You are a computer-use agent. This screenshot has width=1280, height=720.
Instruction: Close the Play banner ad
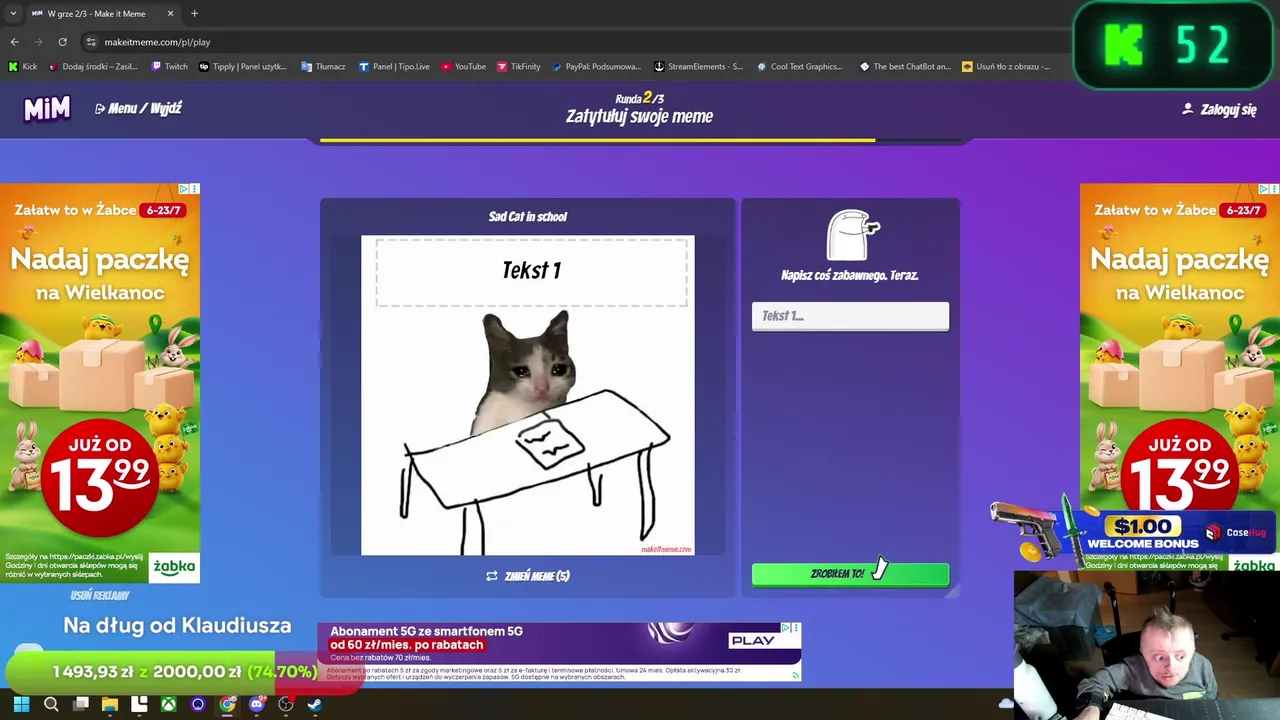[x=796, y=628]
